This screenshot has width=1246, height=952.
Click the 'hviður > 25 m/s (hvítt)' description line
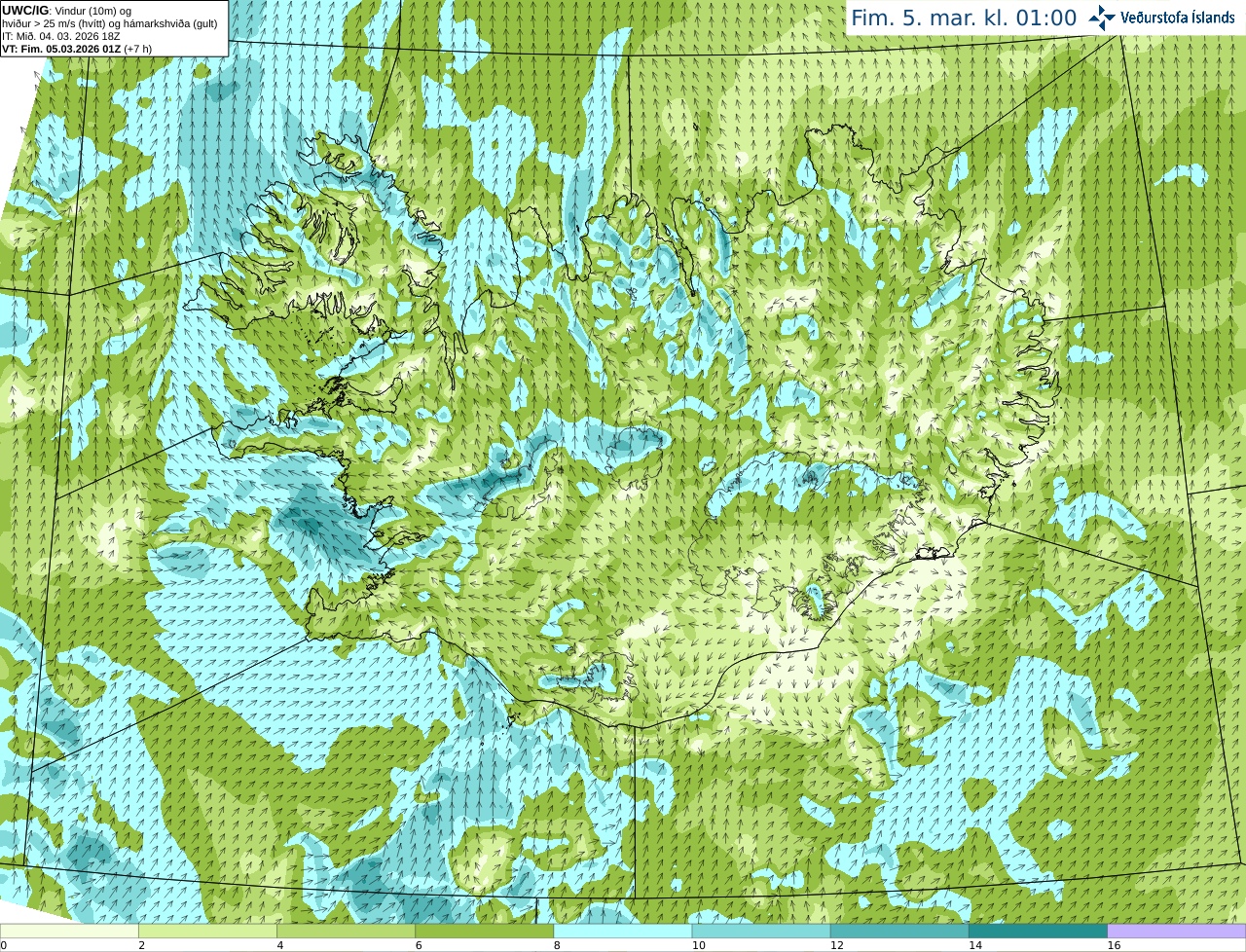(x=110, y=23)
